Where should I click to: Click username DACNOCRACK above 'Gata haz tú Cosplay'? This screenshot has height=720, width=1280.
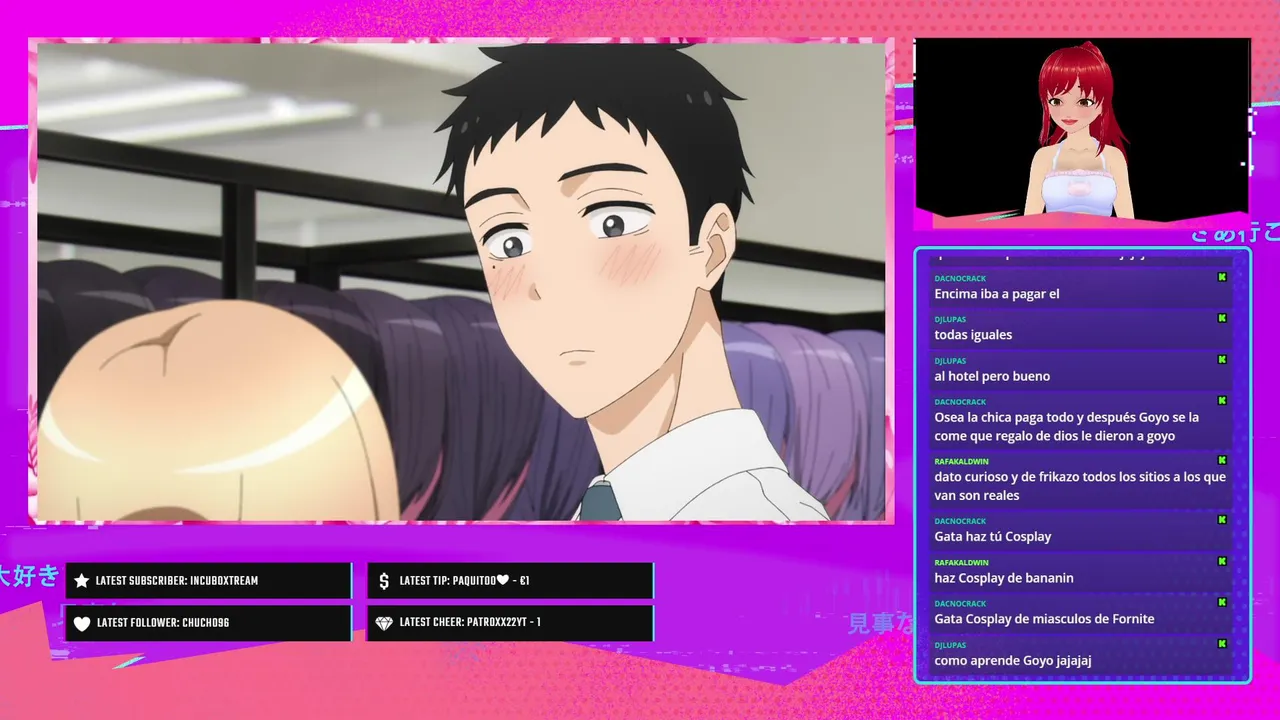click(x=960, y=521)
